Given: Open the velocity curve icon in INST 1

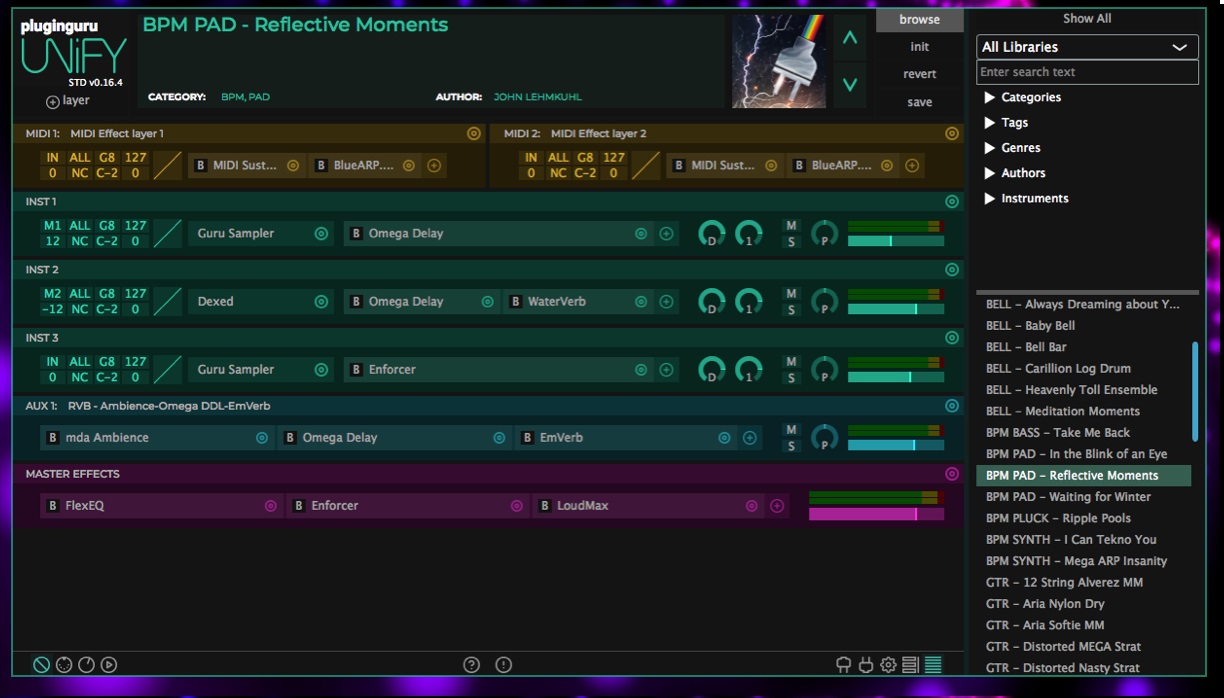Looking at the screenshot, I should pos(168,233).
